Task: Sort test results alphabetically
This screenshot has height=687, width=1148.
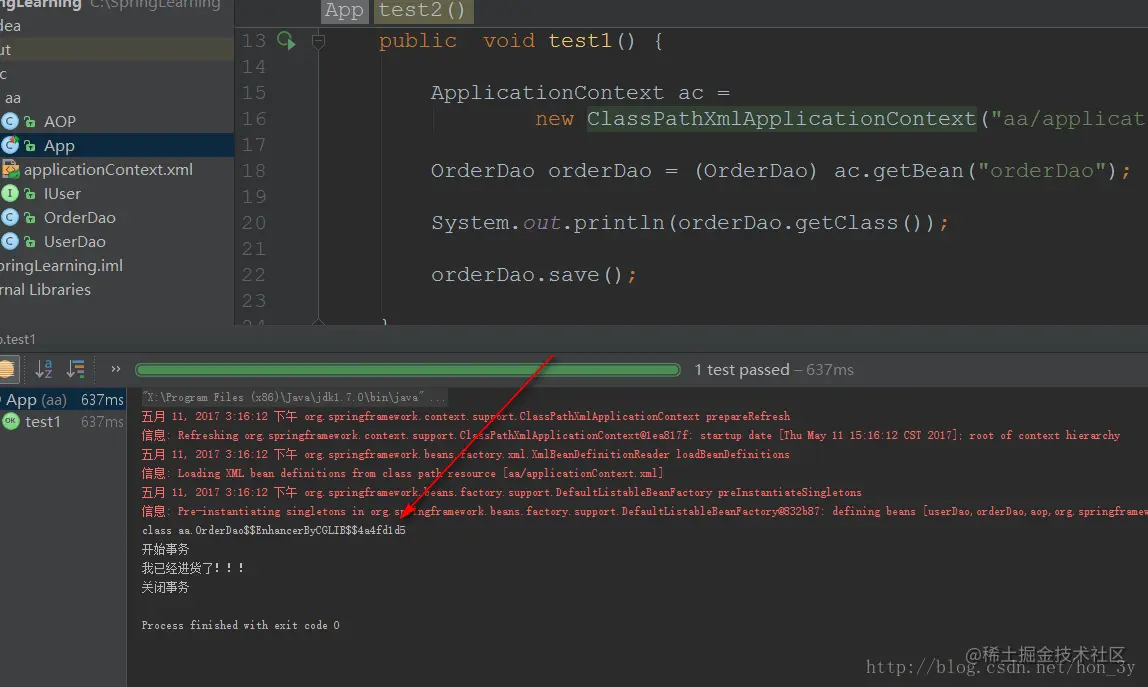Action: [44, 369]
